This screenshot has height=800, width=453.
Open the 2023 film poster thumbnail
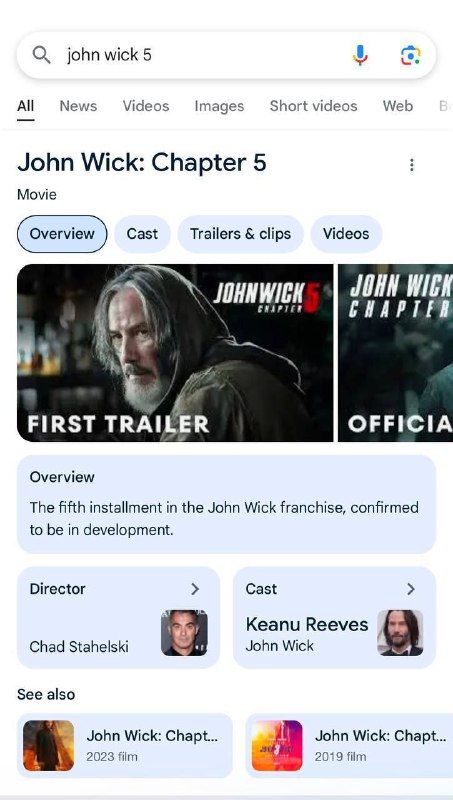tap(48, 745)
